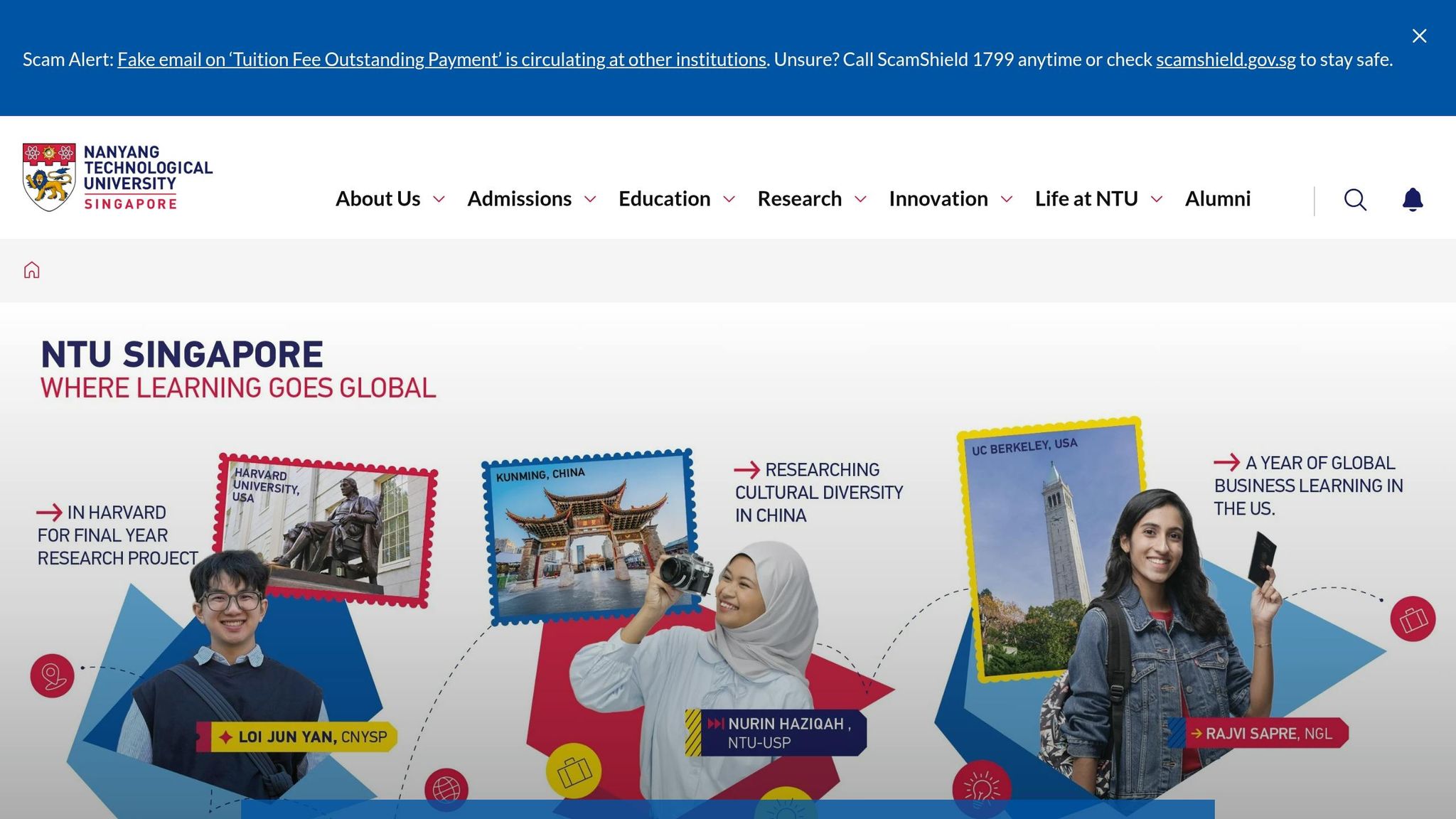The width and height of the screenshot is (1456, 819).
Task: Expand the Life at NTU chevron
Action: tap(1157, 199)
